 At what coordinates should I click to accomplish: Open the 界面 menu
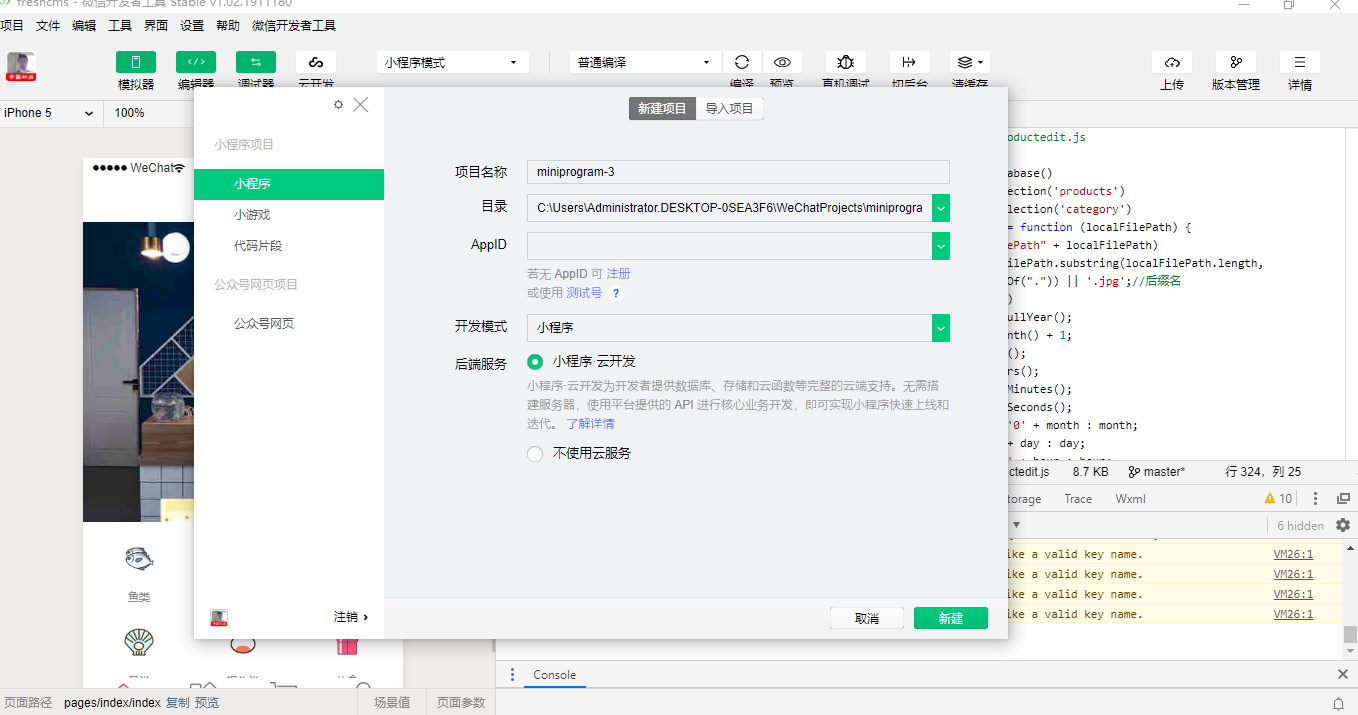tap(156, 26)
